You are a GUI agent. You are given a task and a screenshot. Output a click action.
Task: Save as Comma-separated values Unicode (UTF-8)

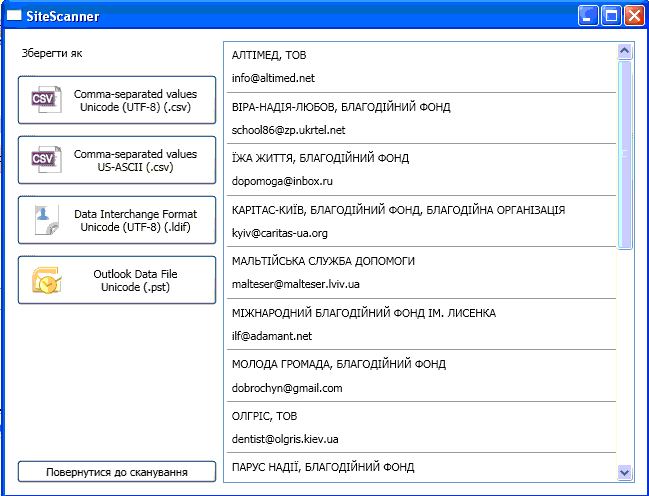pos(117,100)
